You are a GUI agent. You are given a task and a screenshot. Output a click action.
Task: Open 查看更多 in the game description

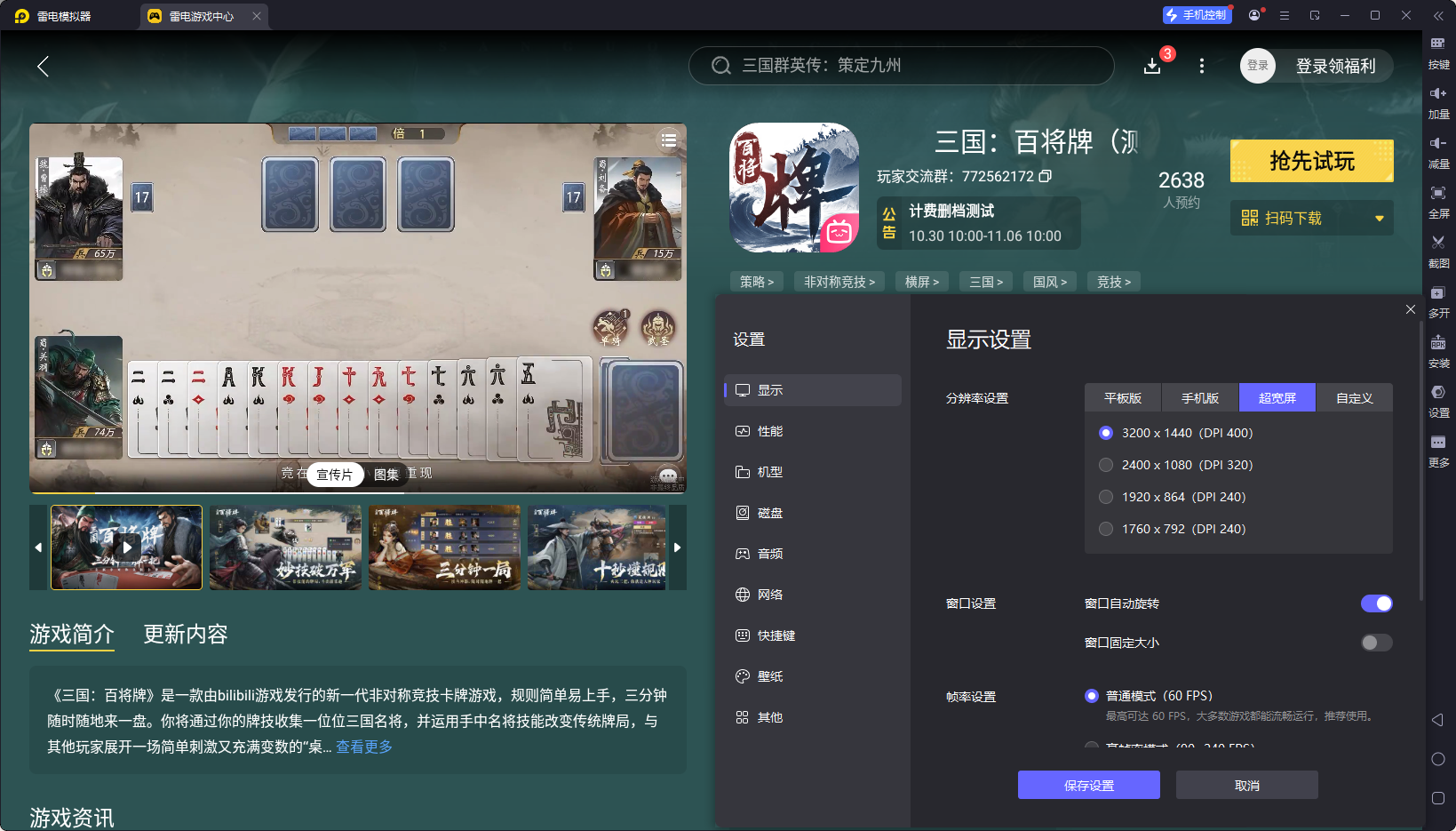tap(363, 747)
